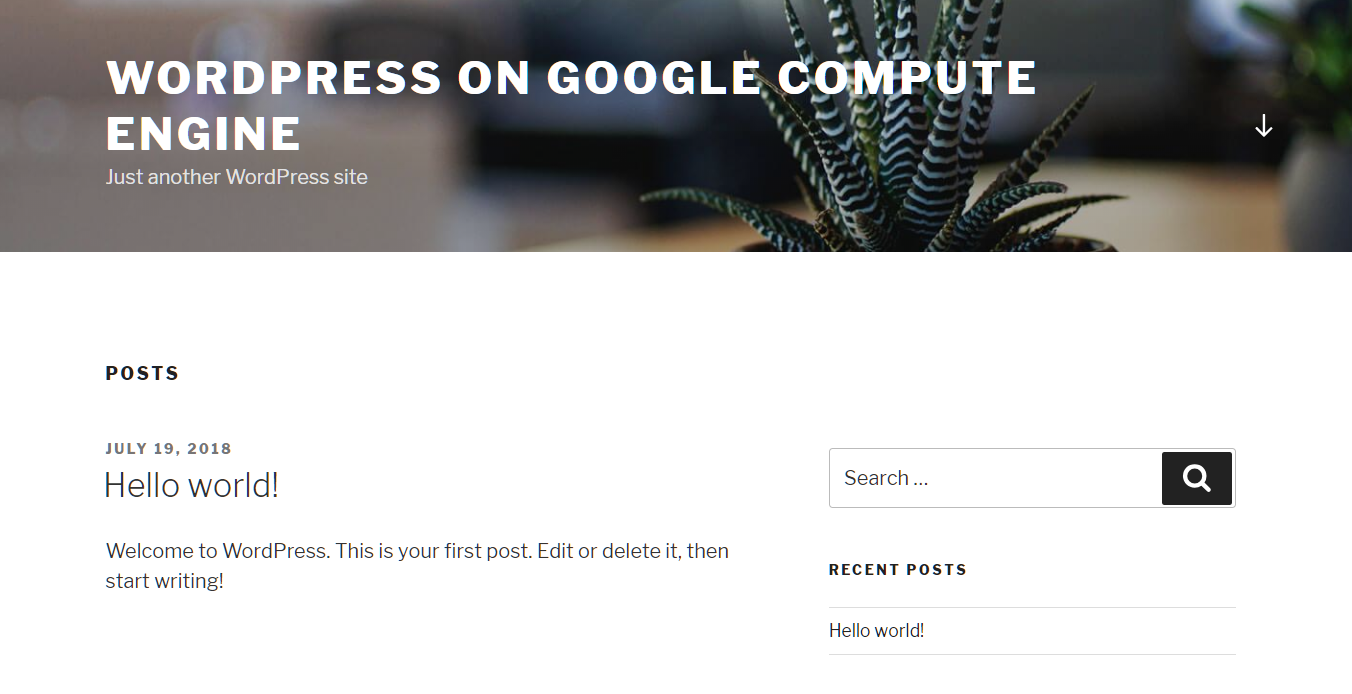This screenshot has height=694, width=1352.
Task: Click the 'Welcome to WordPress' excerpt paragraph
Action: (x=417, y=566)
